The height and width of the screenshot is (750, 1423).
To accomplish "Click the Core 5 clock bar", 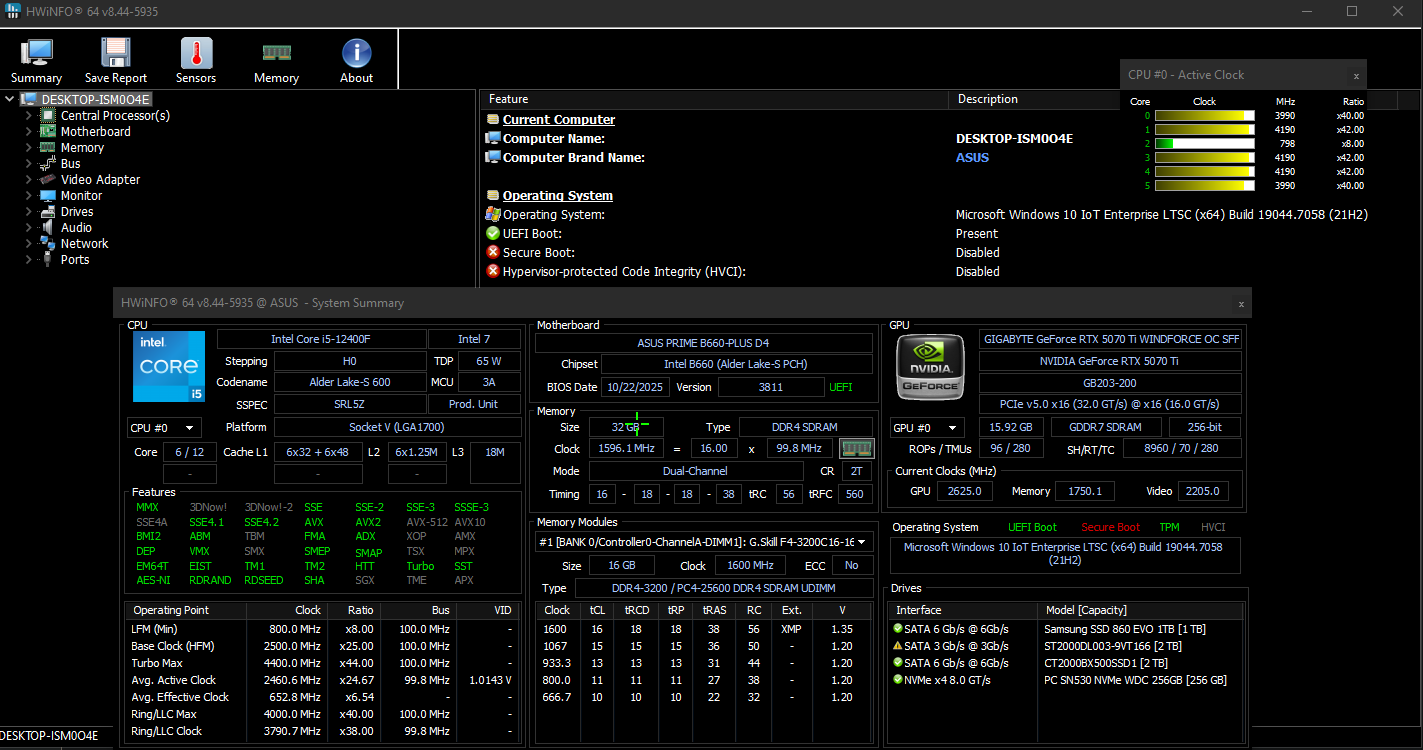I will [1205, 185].
